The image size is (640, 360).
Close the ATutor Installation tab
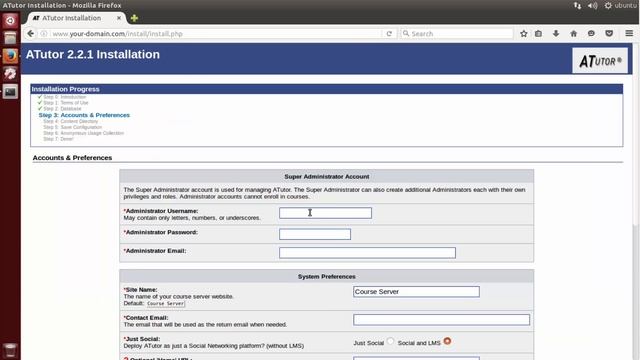pyautogui.click(x=119, y=18)
